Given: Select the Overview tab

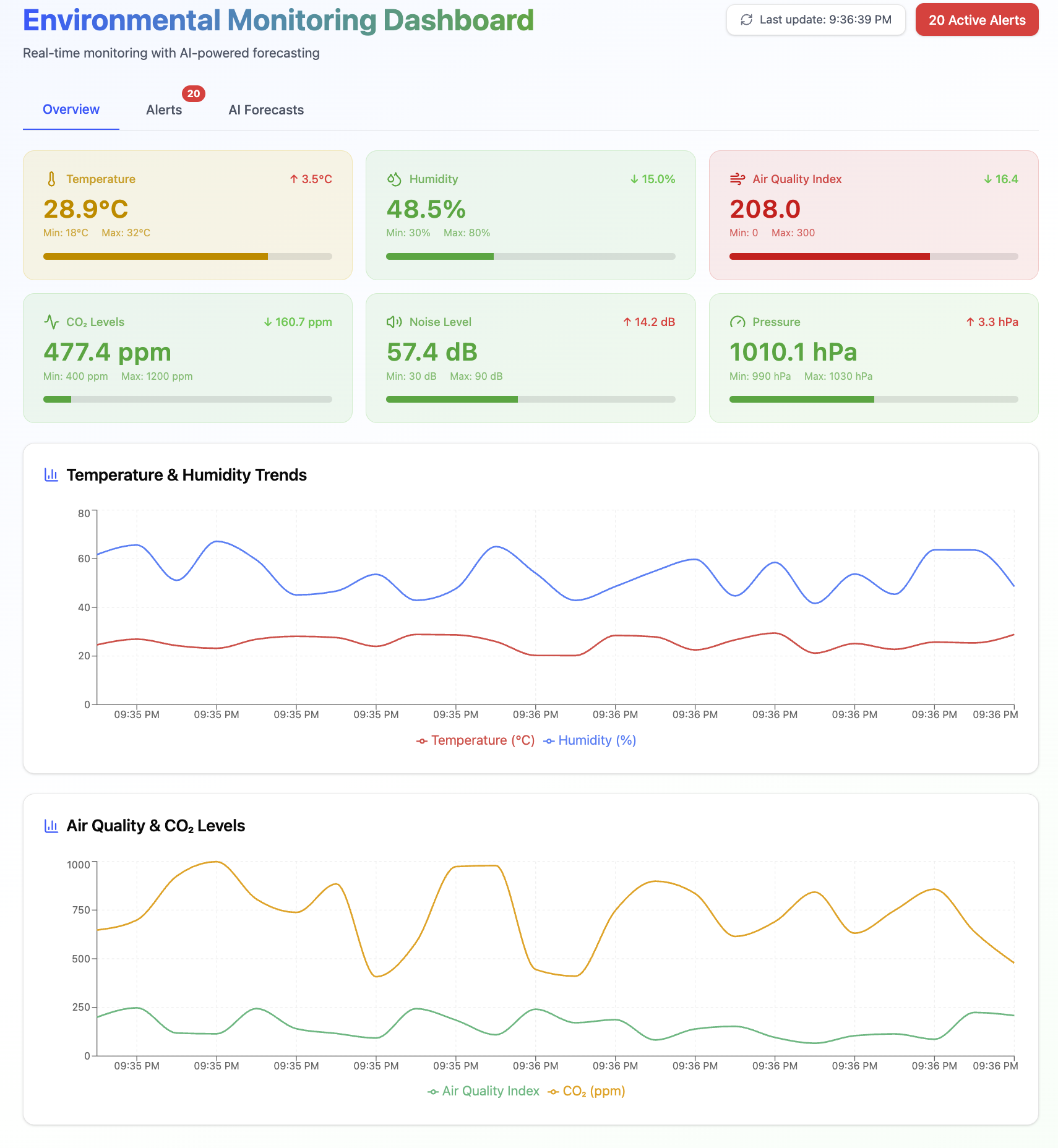Looking at the screenshot, I should coord(71,109).
